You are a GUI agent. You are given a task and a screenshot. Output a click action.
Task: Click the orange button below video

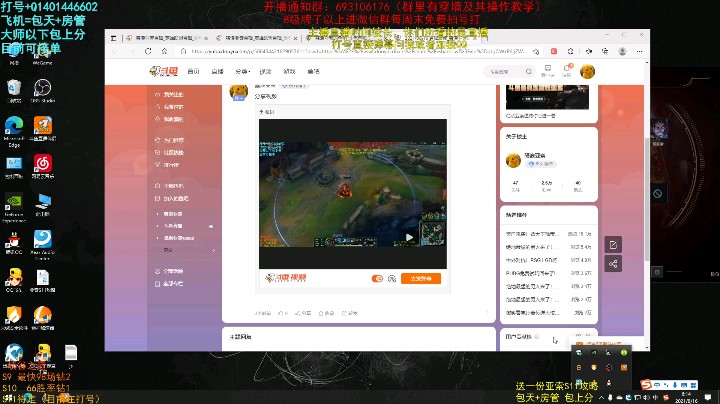click(421, 279)
